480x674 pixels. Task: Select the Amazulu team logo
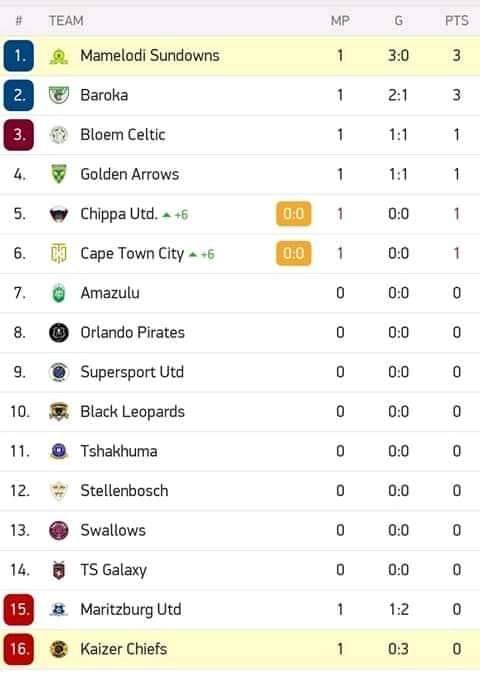pos(59,293)
